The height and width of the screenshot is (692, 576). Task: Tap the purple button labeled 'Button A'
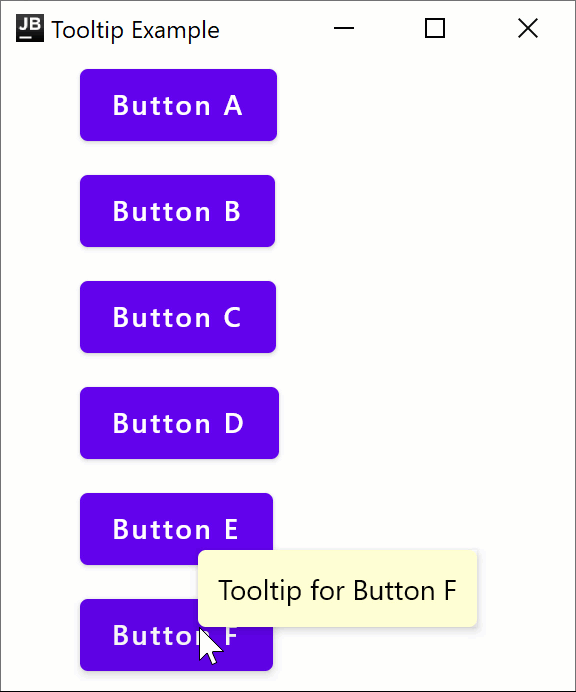tap(178, 105)
